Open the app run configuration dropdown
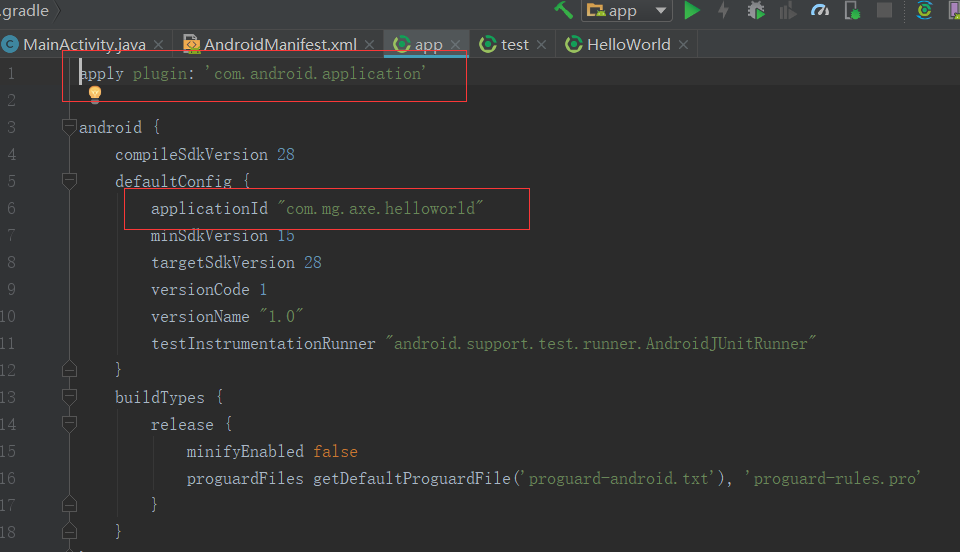 point(627,10)
